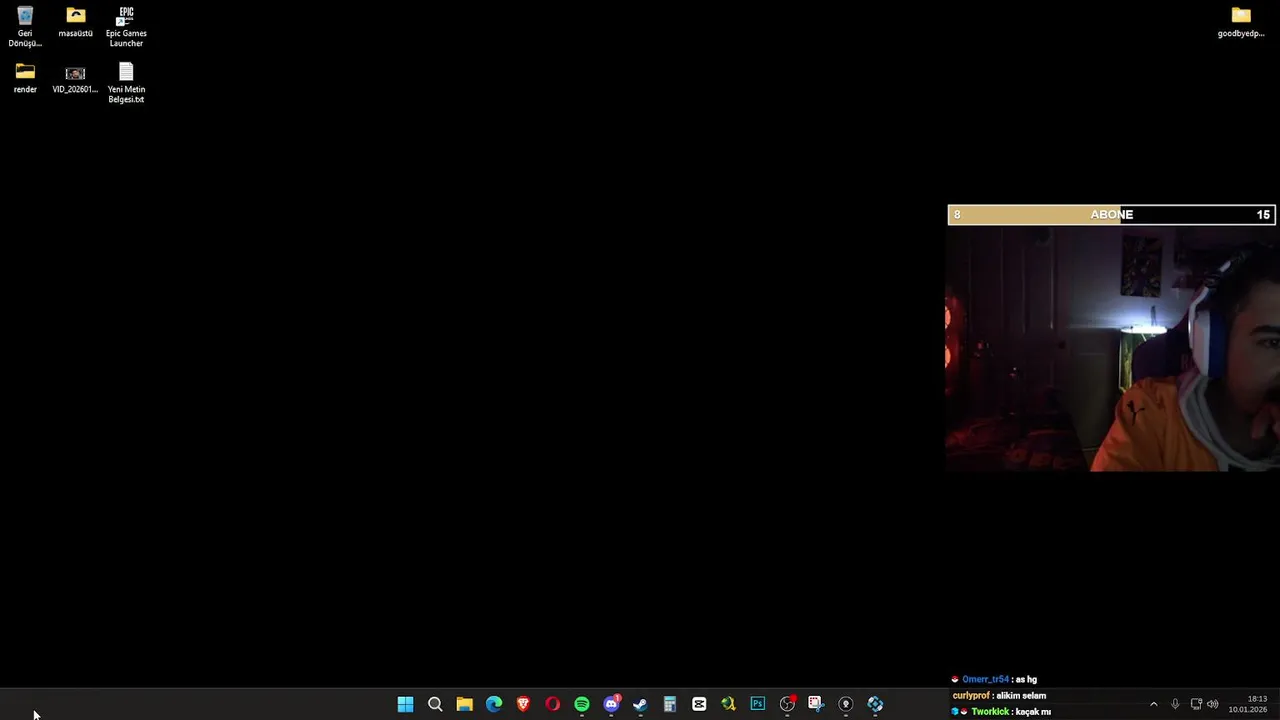Open Photoshop from taskbar
Viewport: 1280px width, 720px height.
(x=758, y=704)
